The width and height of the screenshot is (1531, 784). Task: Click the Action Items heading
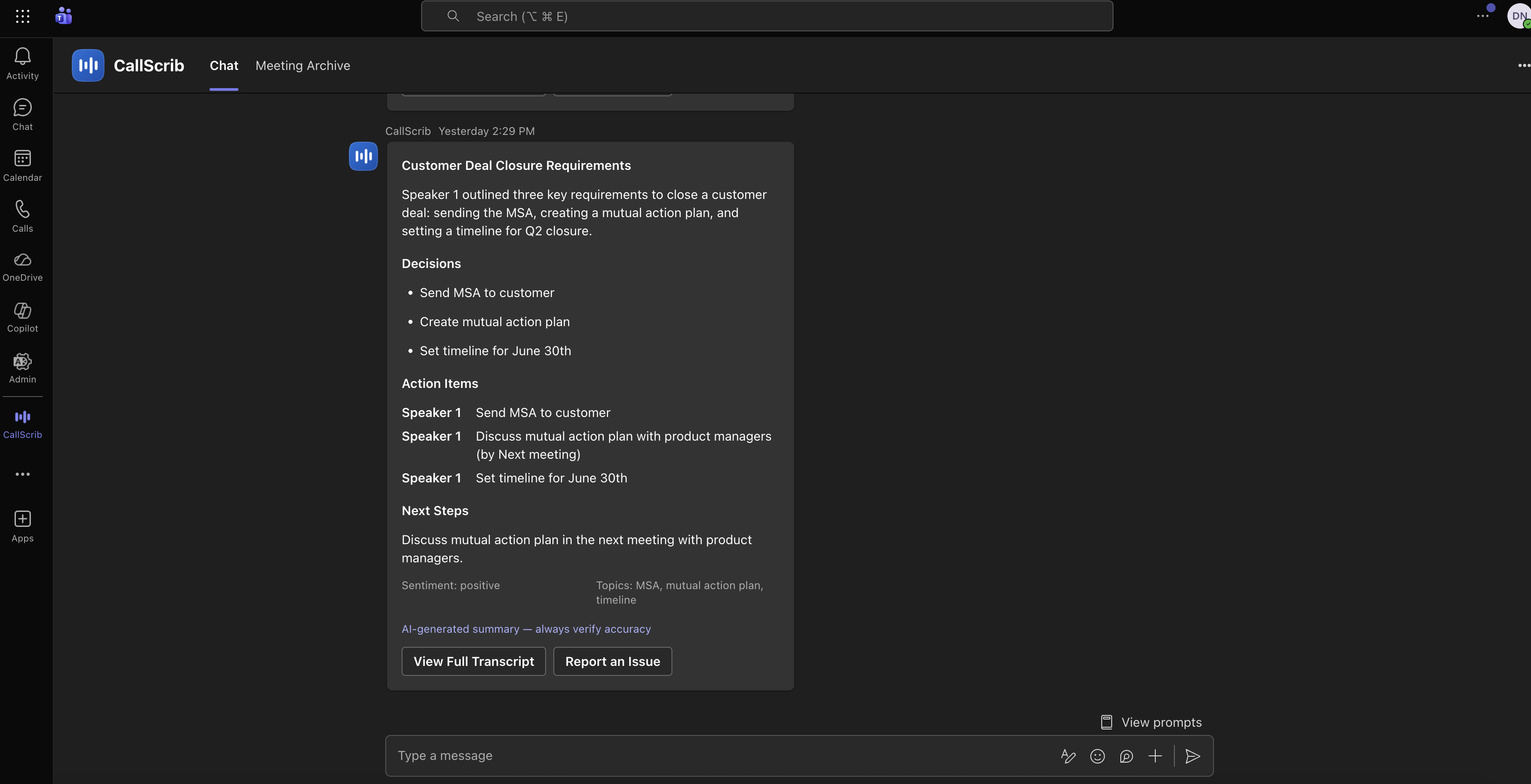point(440,383)
